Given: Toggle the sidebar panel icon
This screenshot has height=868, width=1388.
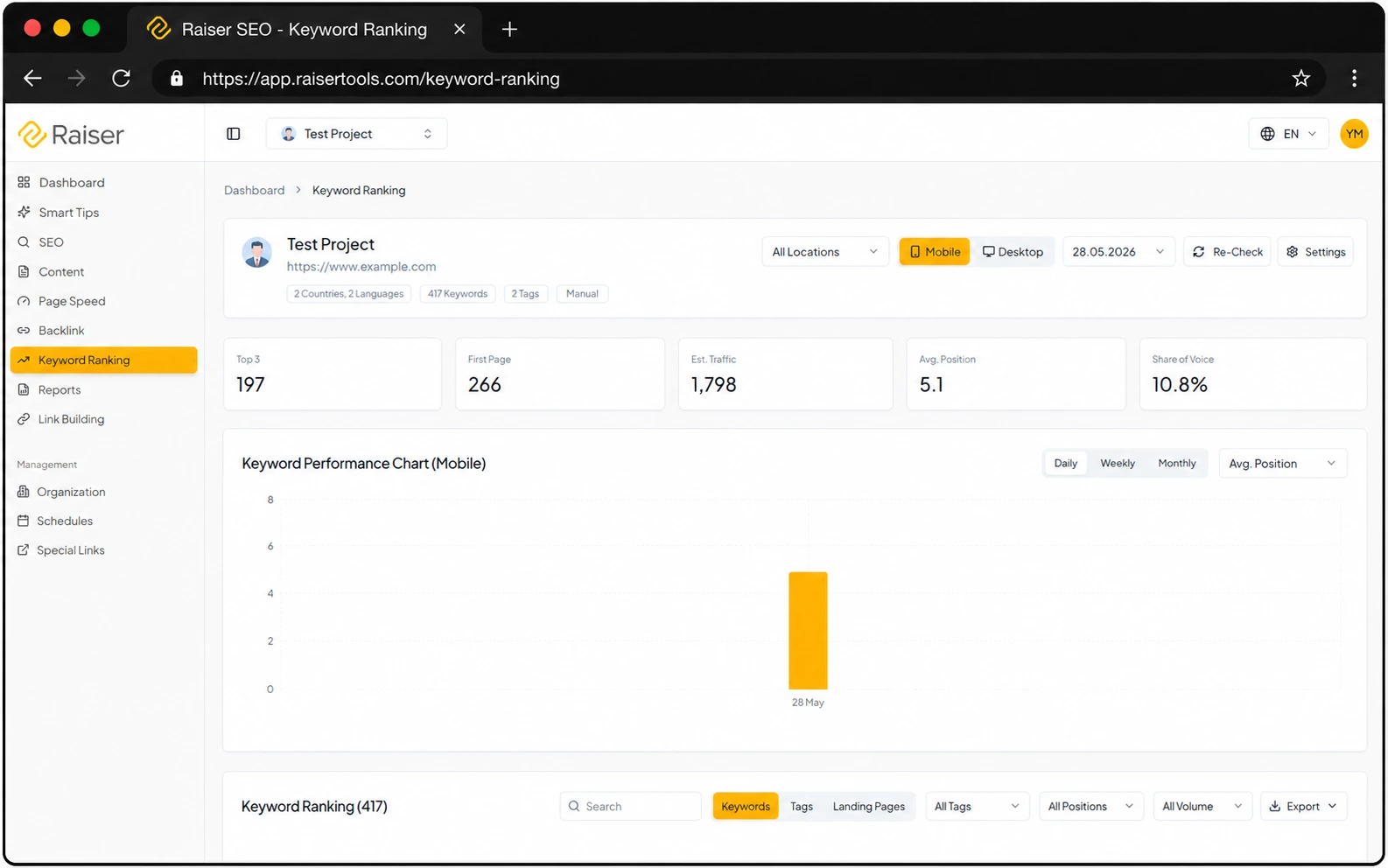Looking at the screenshot, I should pos(234,134).
